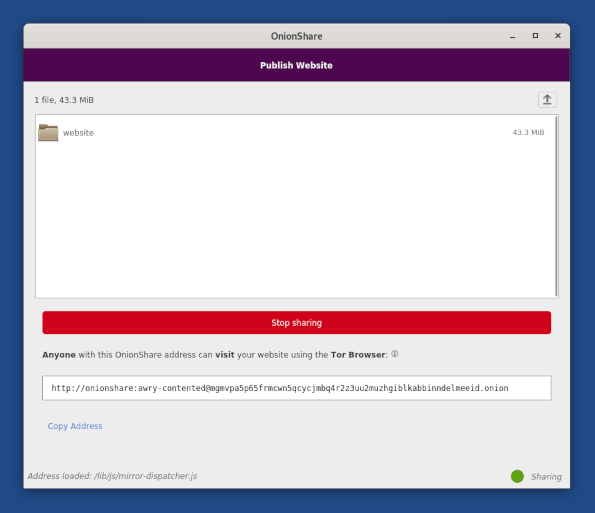595x513 pixels.
Task: Click inside the onion address field
Action: (x=296, y=388)
